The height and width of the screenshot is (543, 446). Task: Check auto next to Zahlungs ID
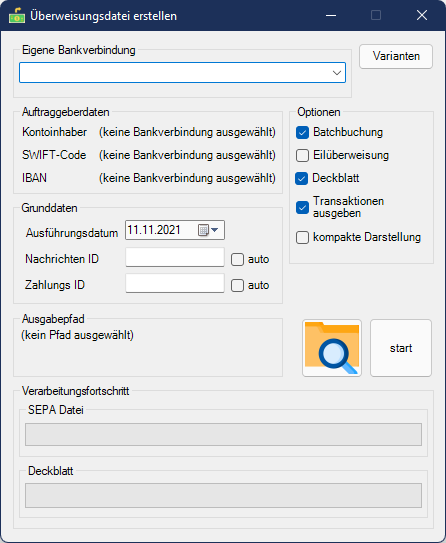[x=237, y=286]
